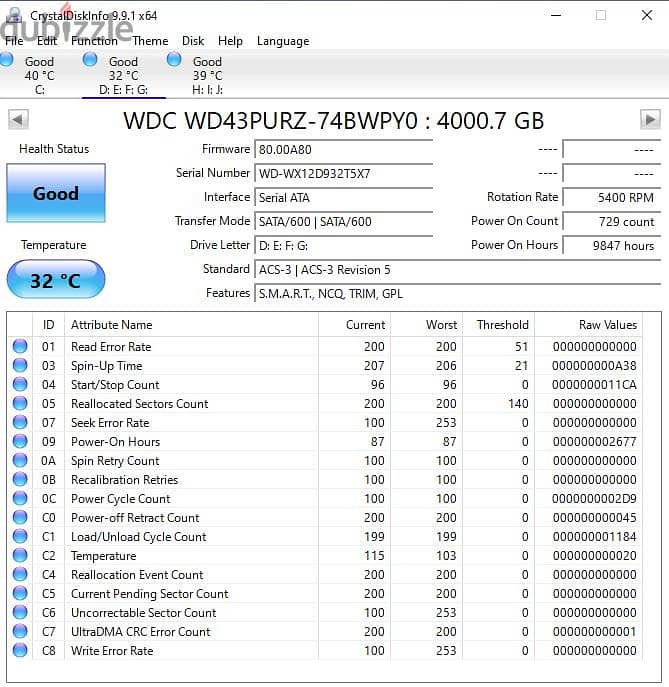Select the D: E: F: G: disk orb
This screenshot has width=669, height=687.
pos(90,60)
